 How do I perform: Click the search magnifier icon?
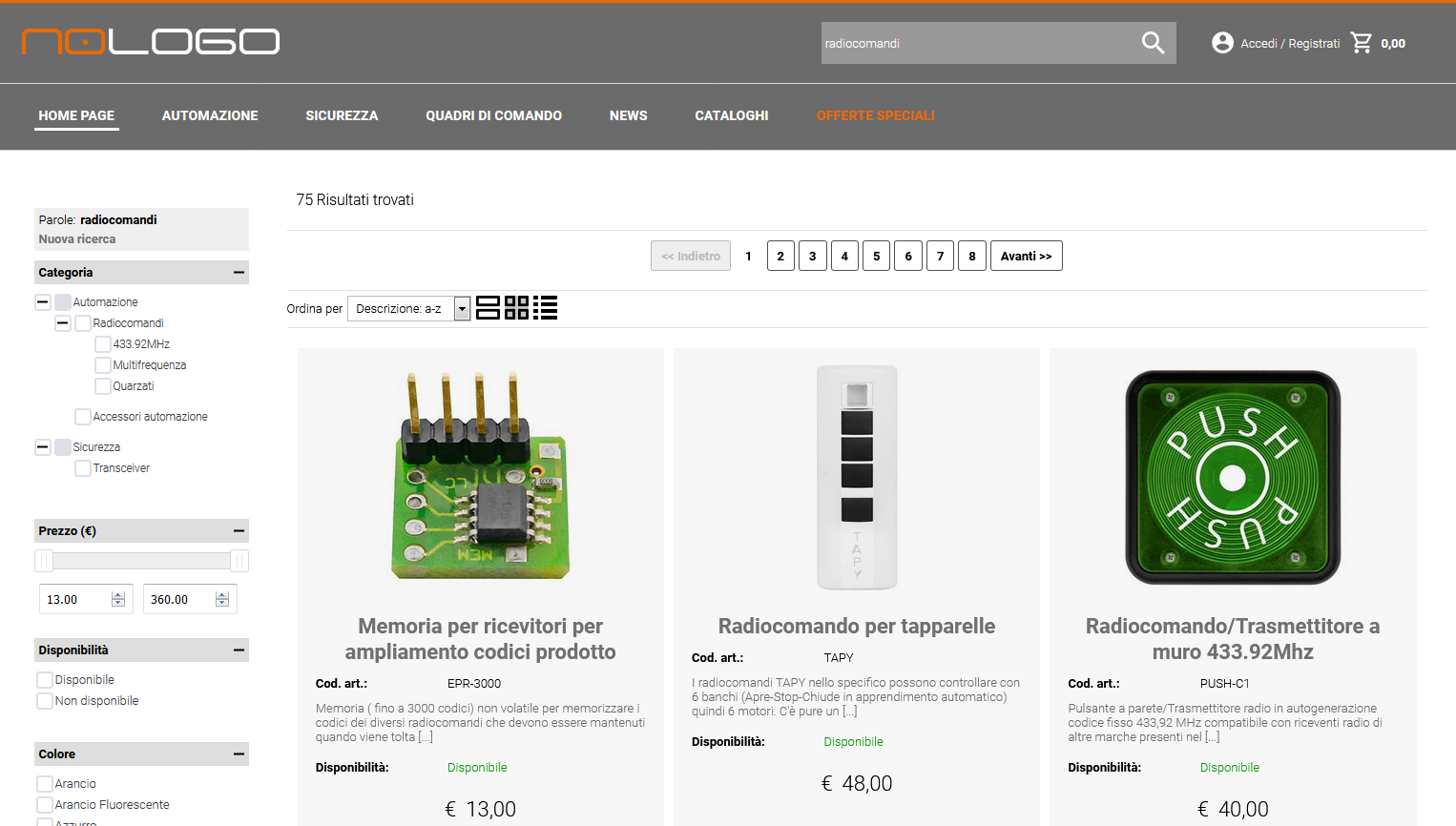pos(1153,43)
